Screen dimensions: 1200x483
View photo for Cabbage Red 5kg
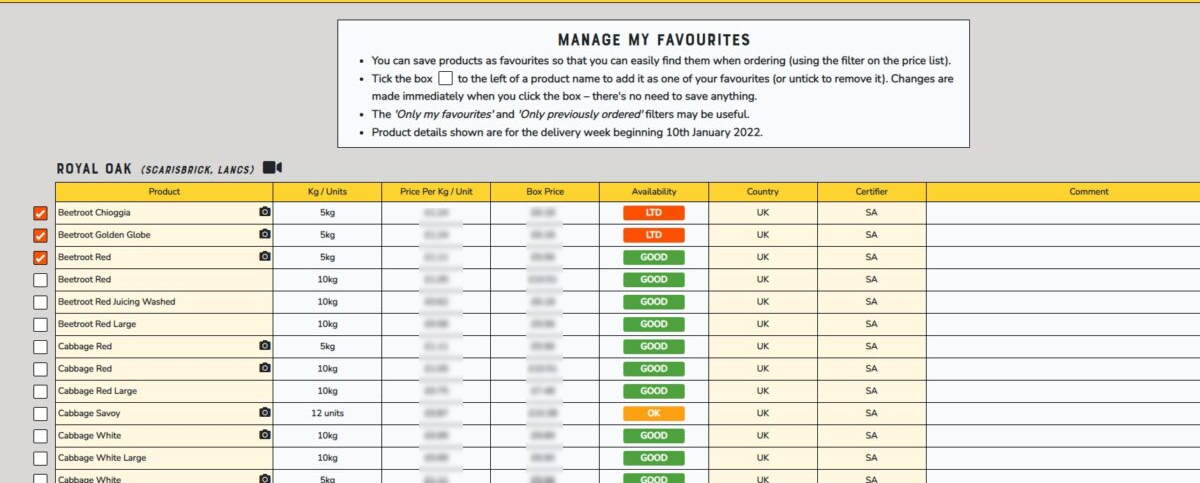264,346
